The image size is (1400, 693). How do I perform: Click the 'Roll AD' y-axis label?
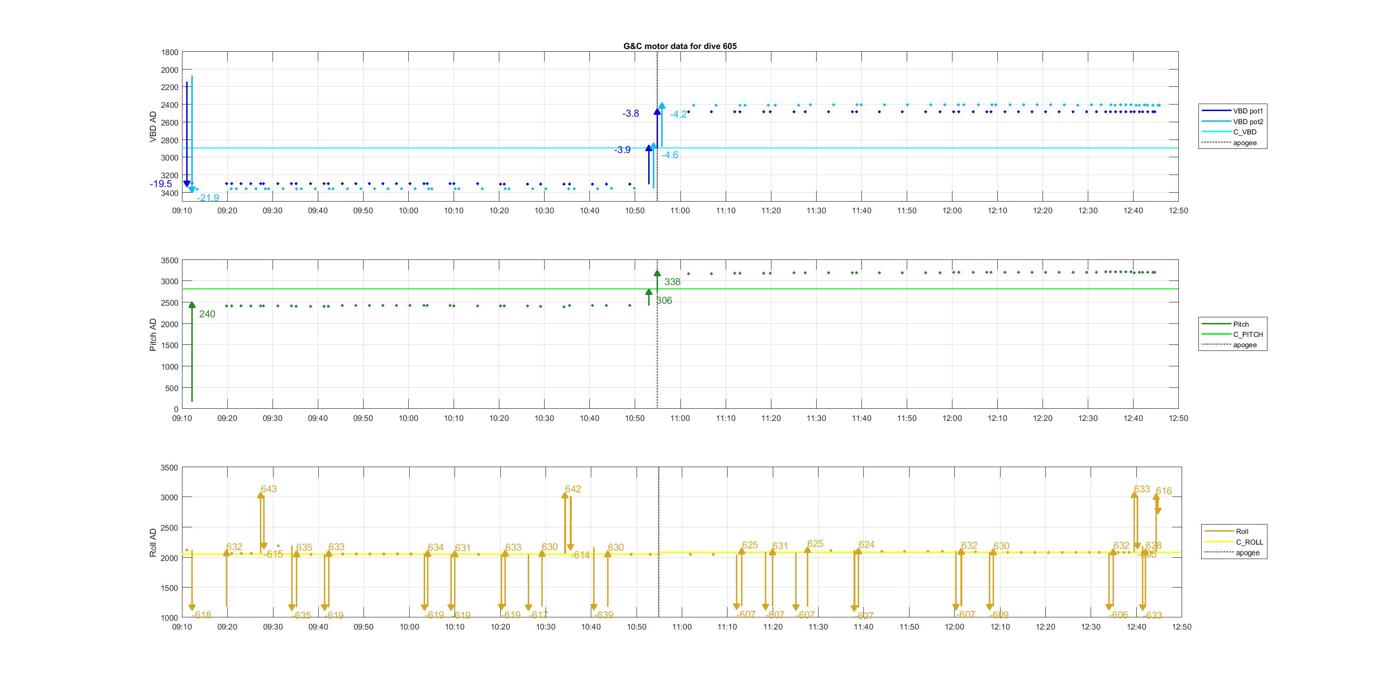pos(154,542)
